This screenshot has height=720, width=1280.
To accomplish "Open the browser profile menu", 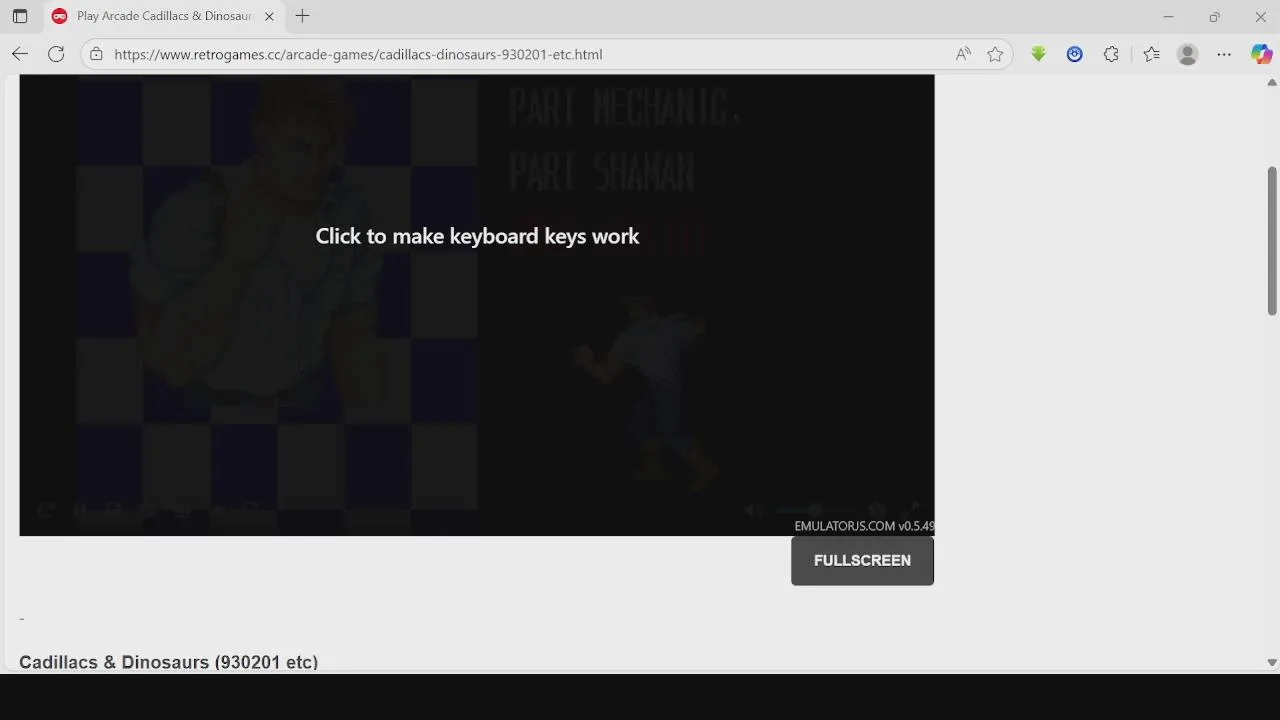I will (1188, 54).
